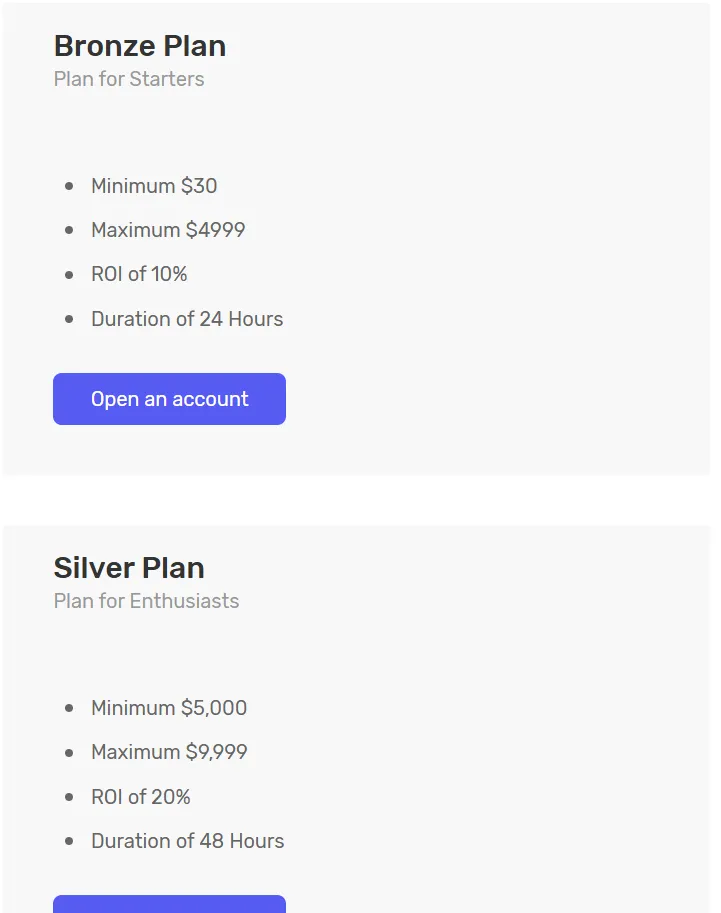Click the Bronze Plan heading
The height and width of the screenshot is (913, 721).
click(x=140, y=46)
